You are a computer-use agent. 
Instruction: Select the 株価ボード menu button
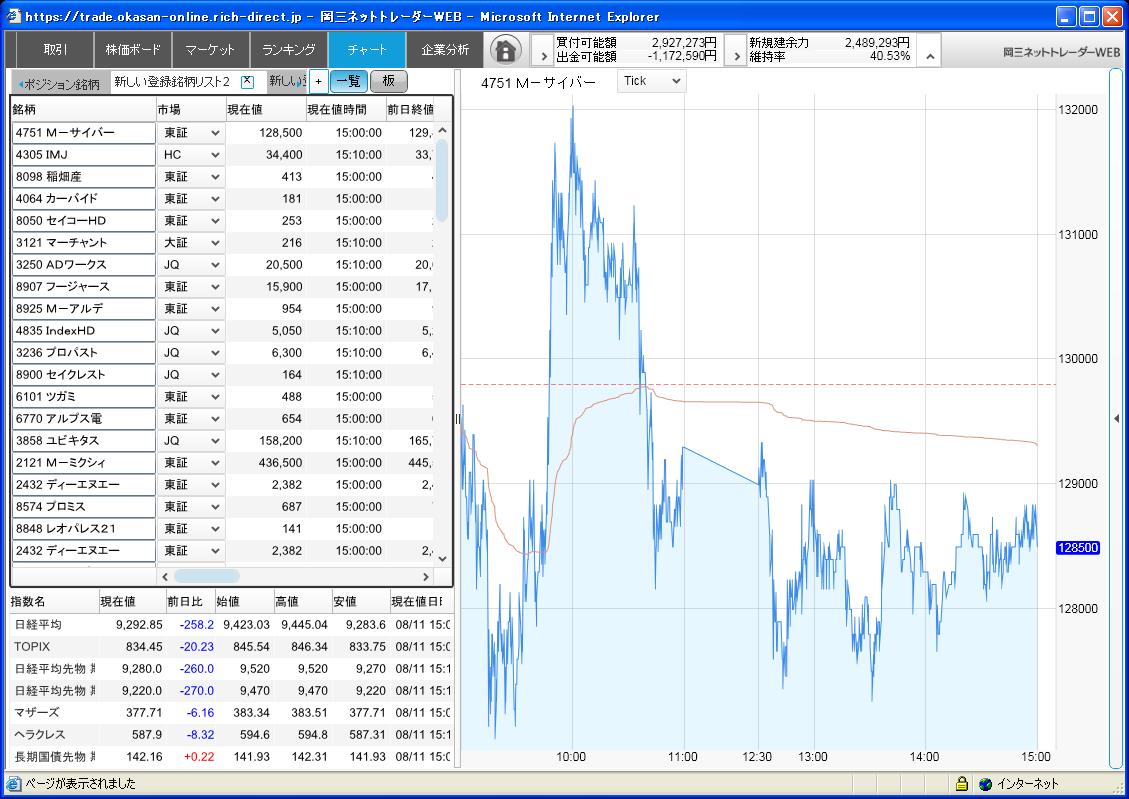[x=132, y=50]
